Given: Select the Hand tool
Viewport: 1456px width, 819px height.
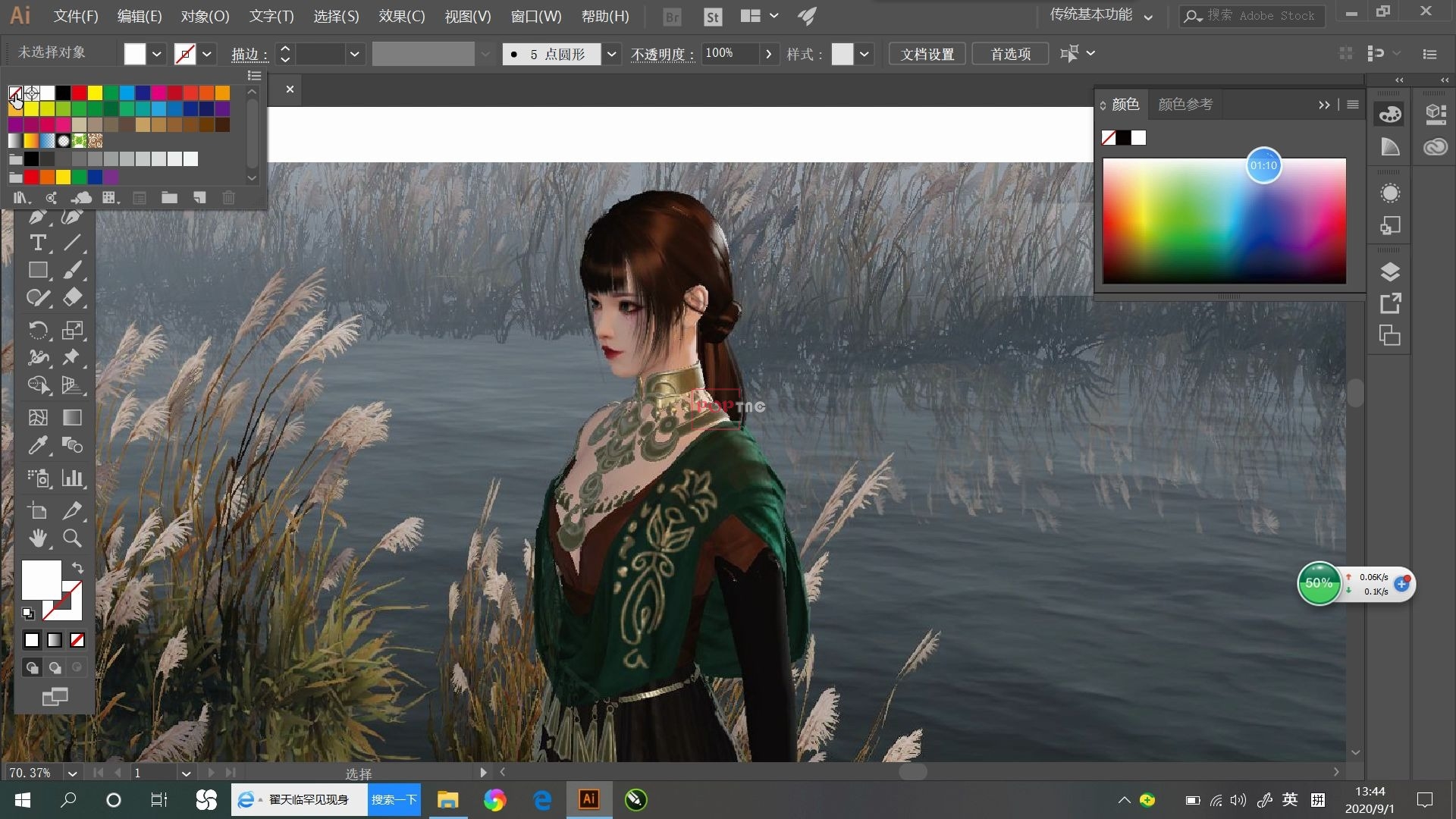Looking at the screenshot, I should [37, 538].
